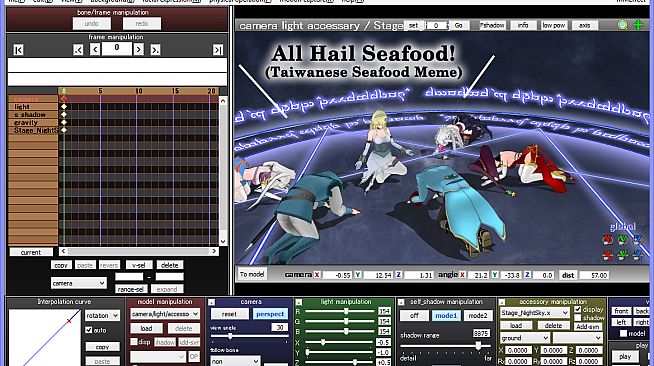Toggle the model disp checkbox
Screen dimensions: 654x366
134,341
